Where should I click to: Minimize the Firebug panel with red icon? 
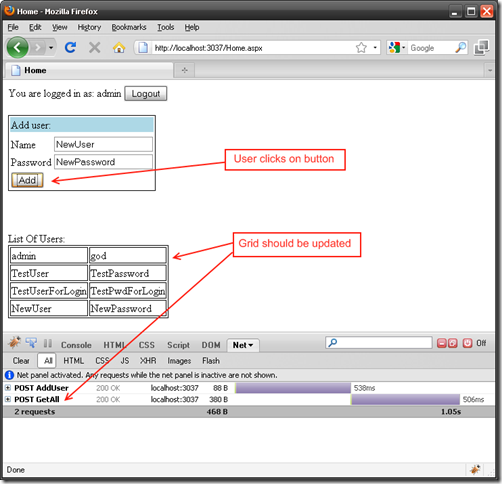pos(441,343)
